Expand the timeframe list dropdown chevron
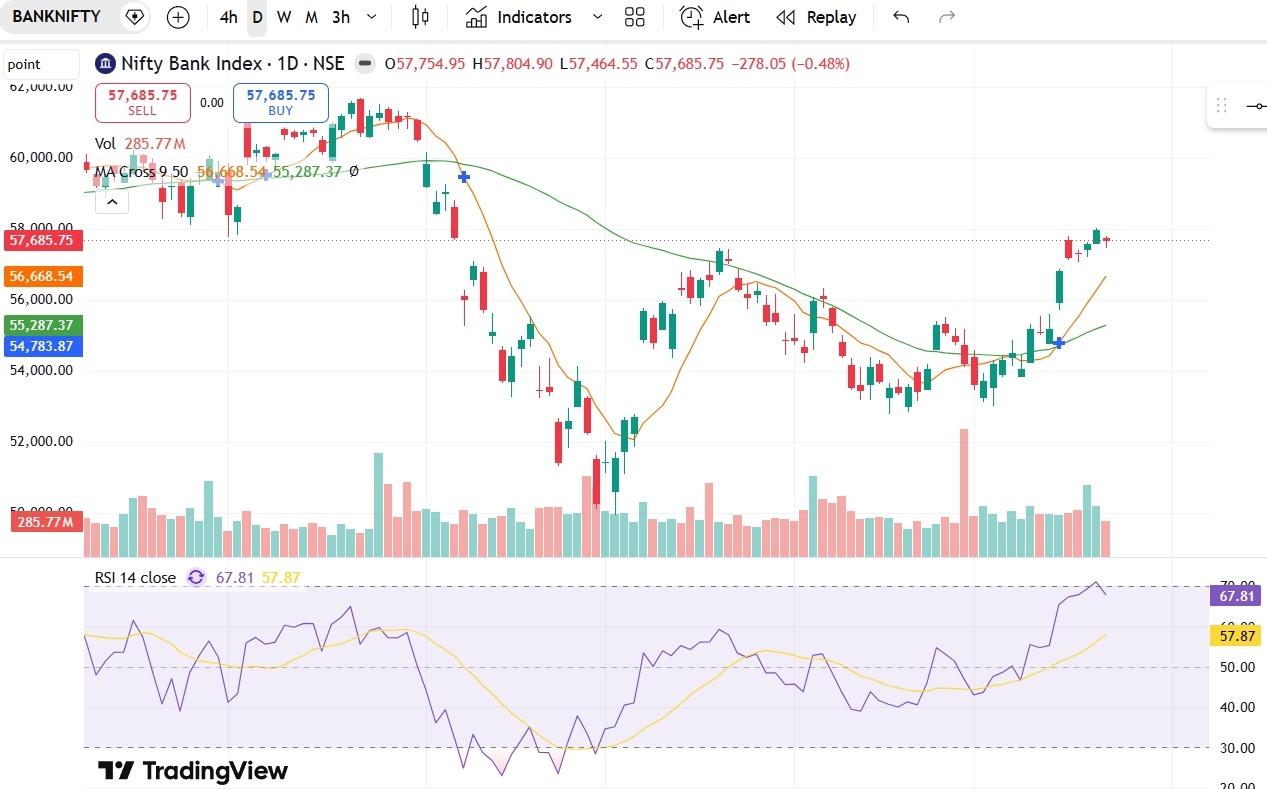This screenshot has width=1267, height=789. [372, 17]
